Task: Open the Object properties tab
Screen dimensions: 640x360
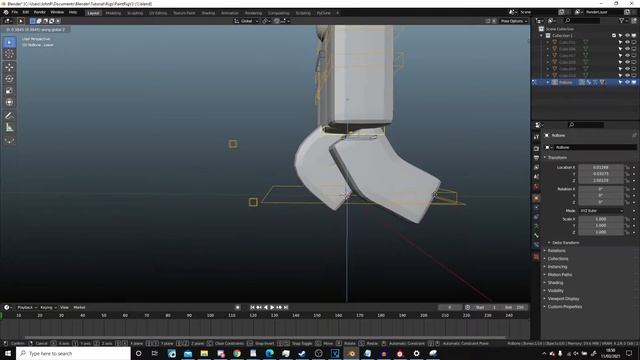Action: [536, 198]
